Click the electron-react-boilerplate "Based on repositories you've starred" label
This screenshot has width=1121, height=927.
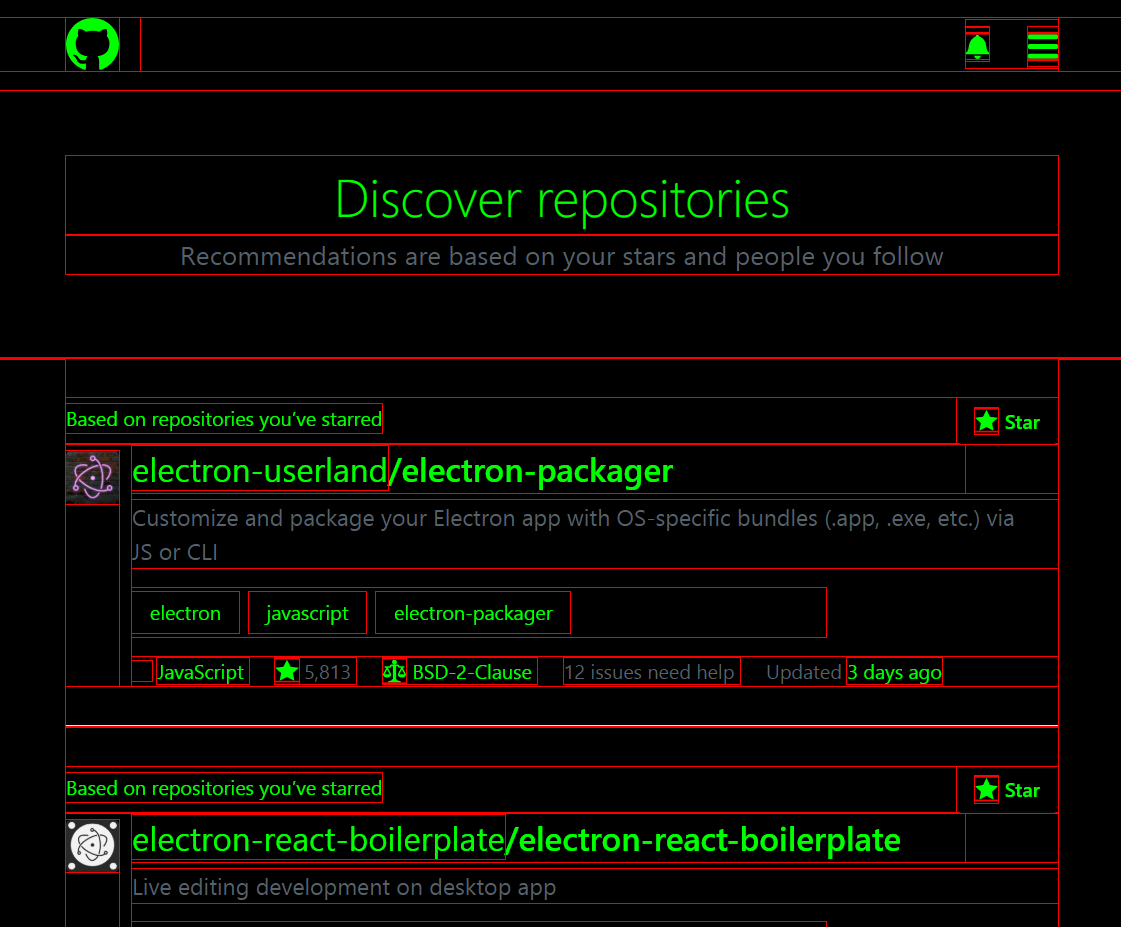tap(224, 788)
